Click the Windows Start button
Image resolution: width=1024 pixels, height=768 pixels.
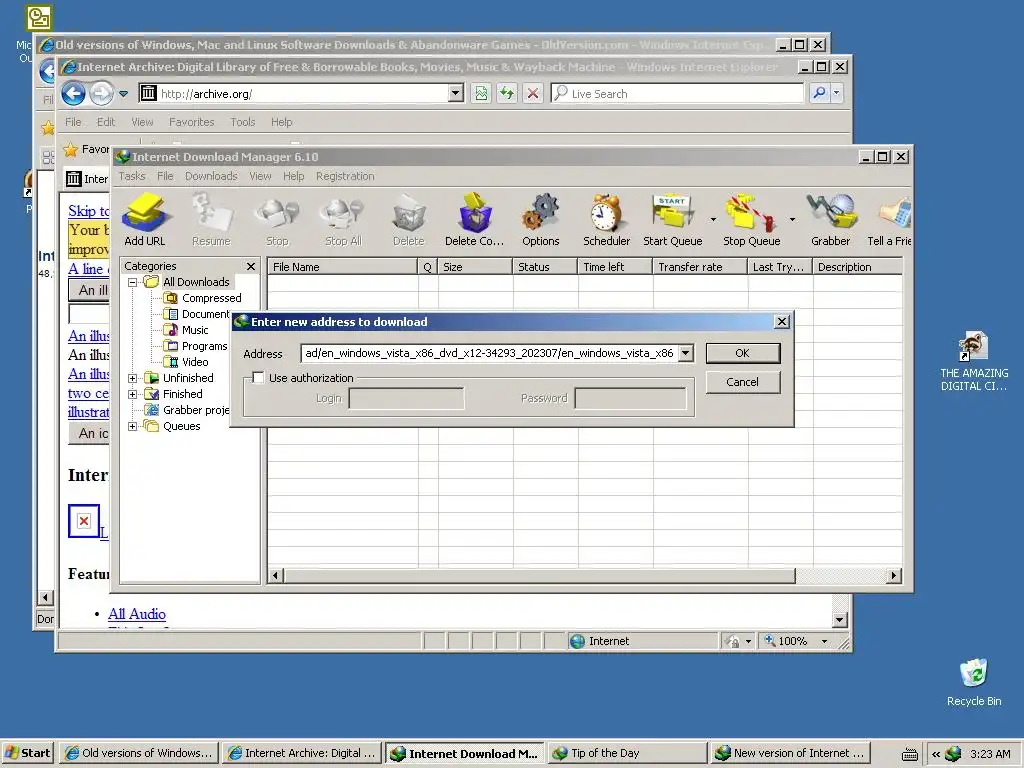click(27, 753)
